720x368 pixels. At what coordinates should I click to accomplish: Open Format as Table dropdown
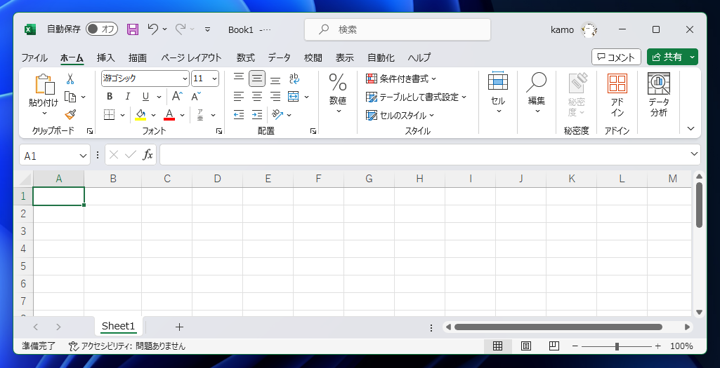coord(416,97)
